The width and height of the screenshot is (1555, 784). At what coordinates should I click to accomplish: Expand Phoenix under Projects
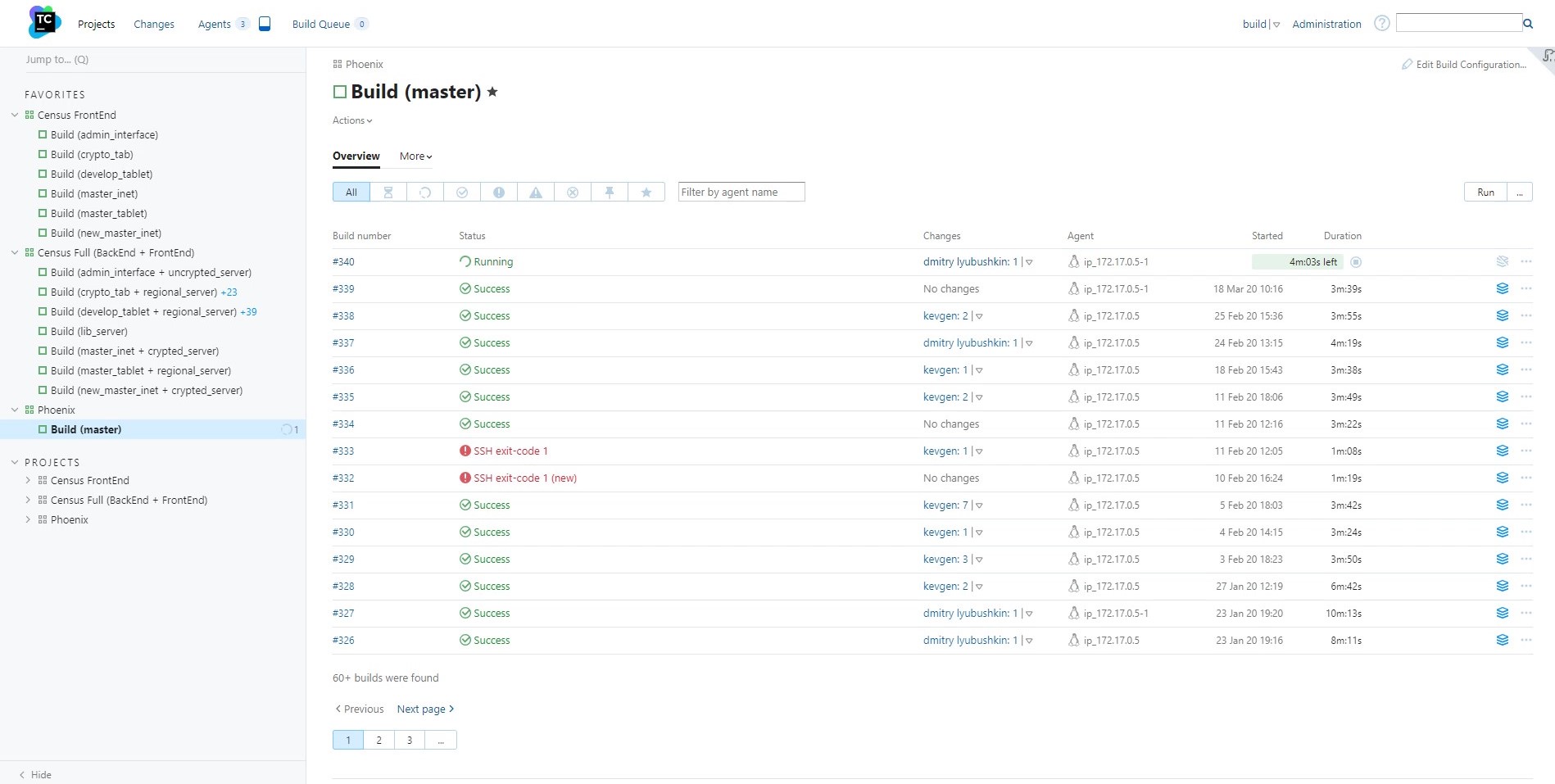[28, 519]
